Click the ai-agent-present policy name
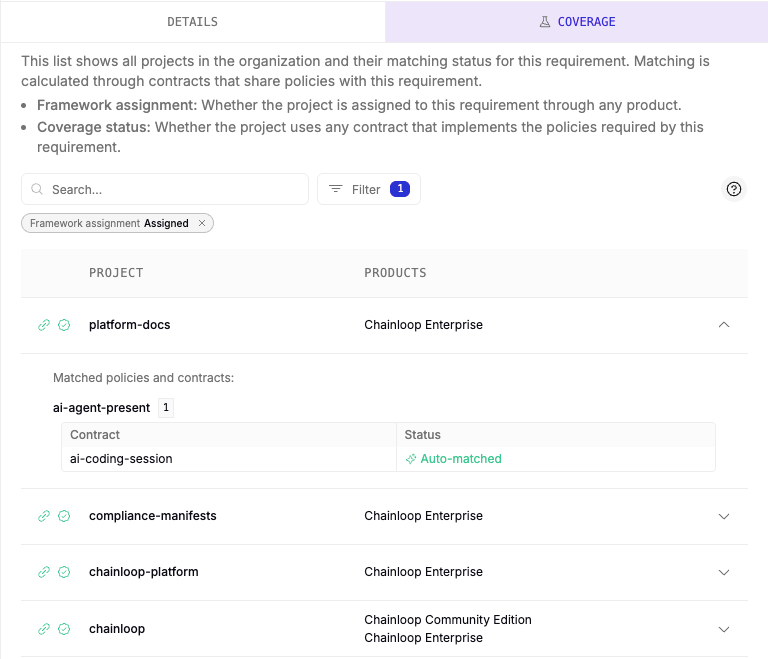Viewport: 768px width, 659px height. tap(101, 408)
